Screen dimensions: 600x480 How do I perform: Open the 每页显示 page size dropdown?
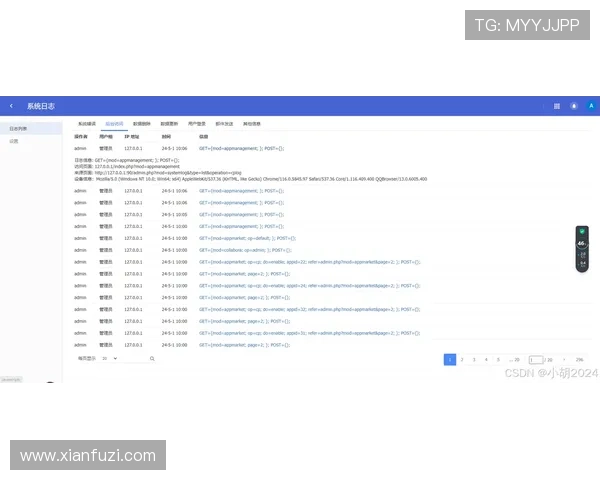pyautogui.click(x=108, y=358)
